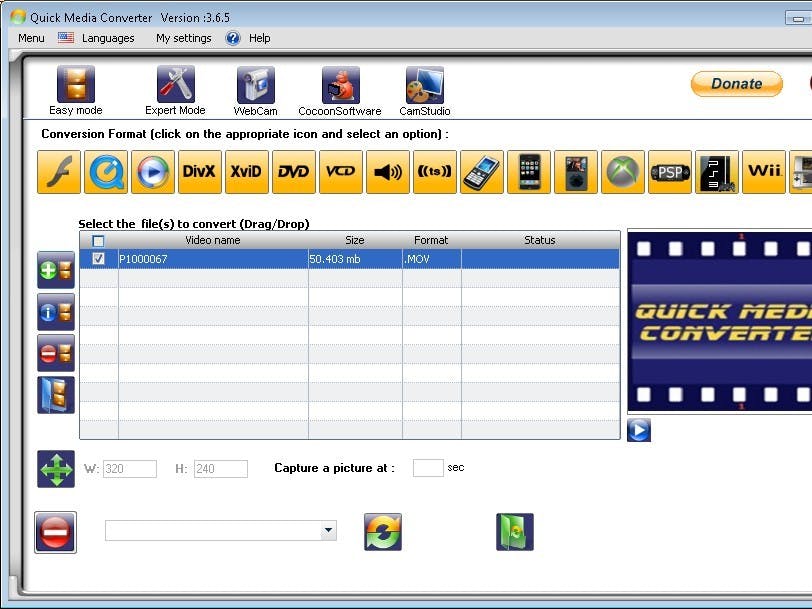Click the green resize arrows icon
812x609 pixels.
(x=56, y=469)
